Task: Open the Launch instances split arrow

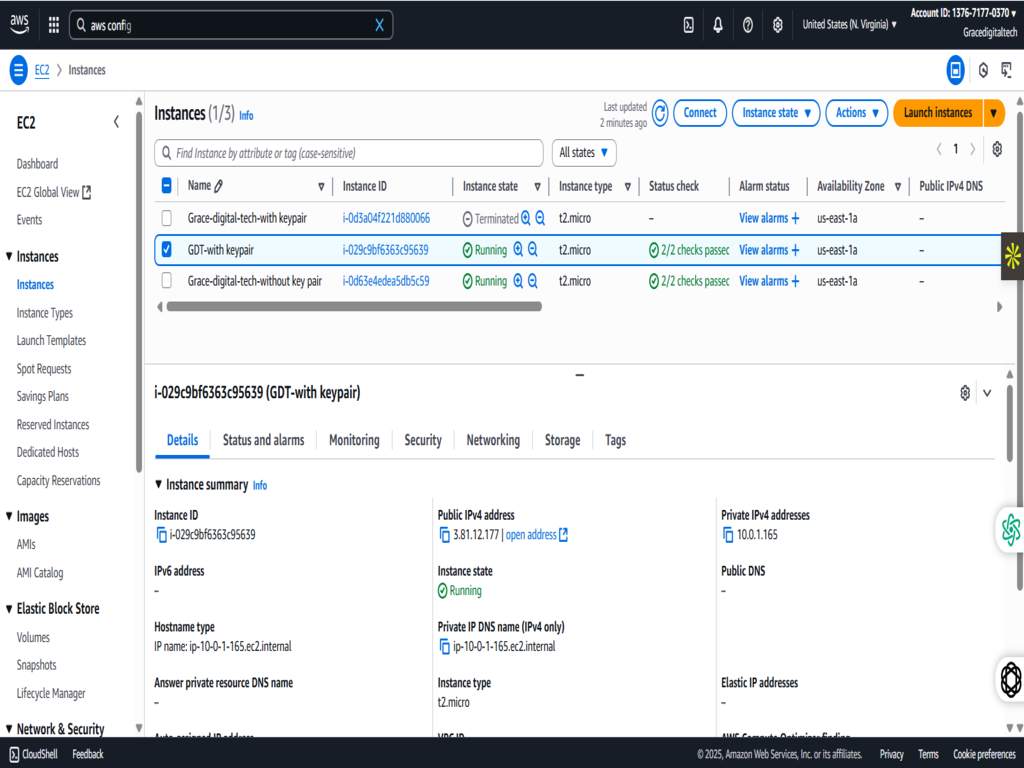Action: click(993, 113)
